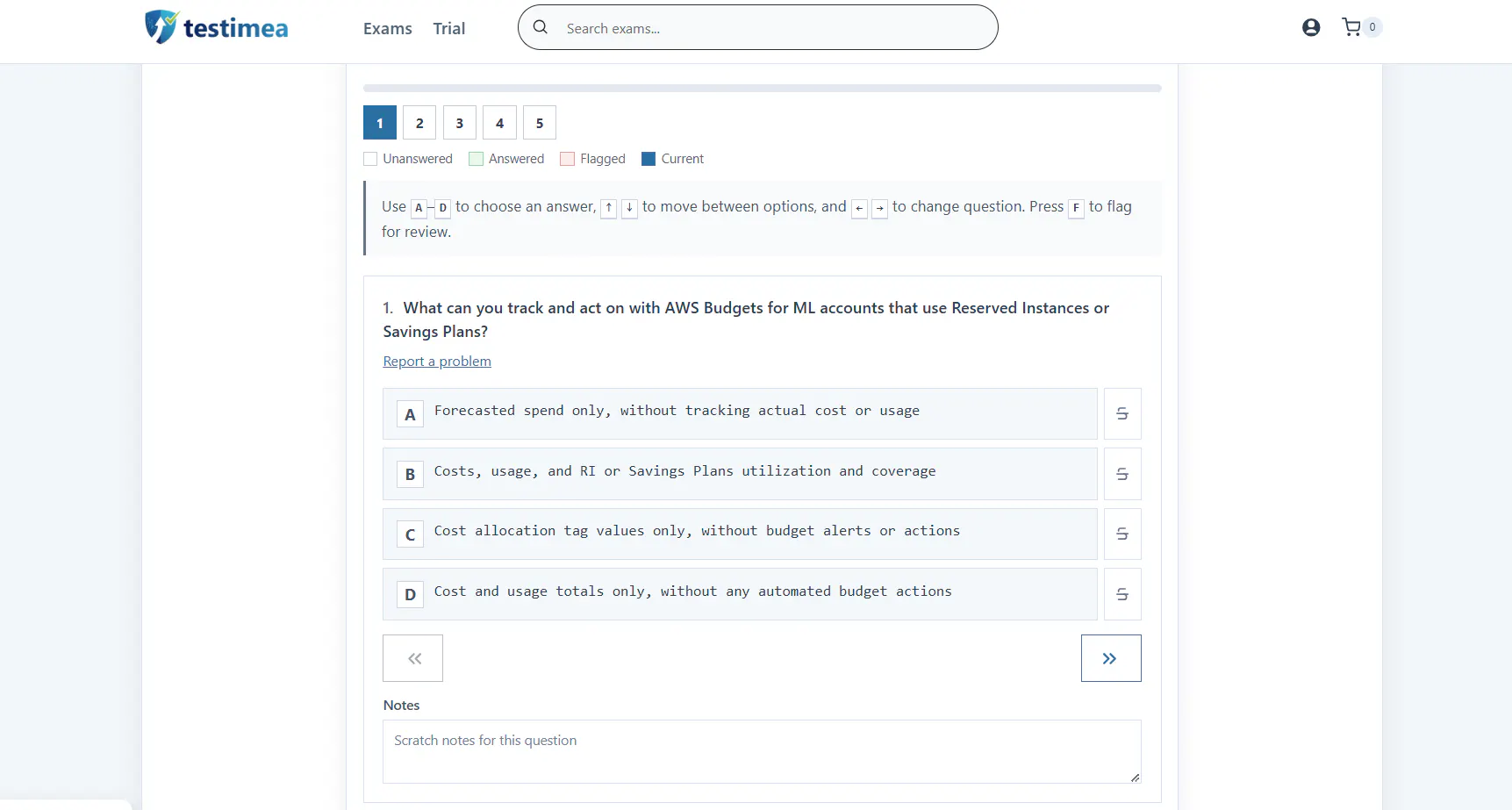The width and height of the screenshot is (1512, 810).
Task: Click the Unanswered legend swatch
Action: (x=370, y=159)
